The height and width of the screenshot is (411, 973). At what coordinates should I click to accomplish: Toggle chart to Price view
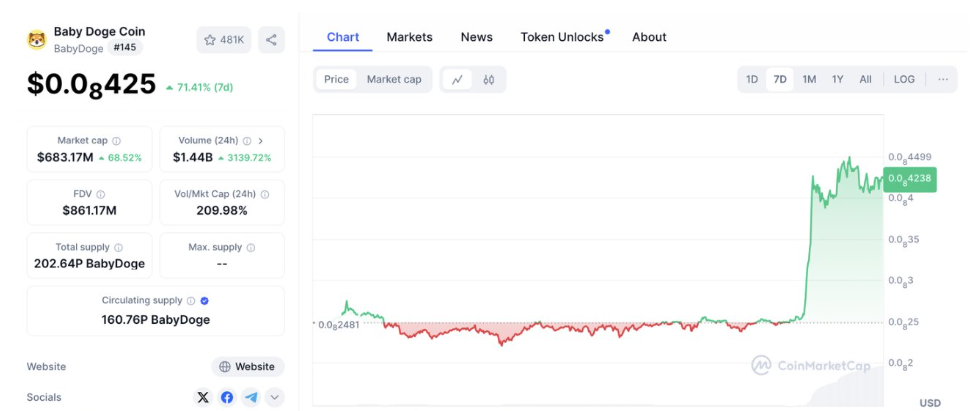click(x=337, y=79)
